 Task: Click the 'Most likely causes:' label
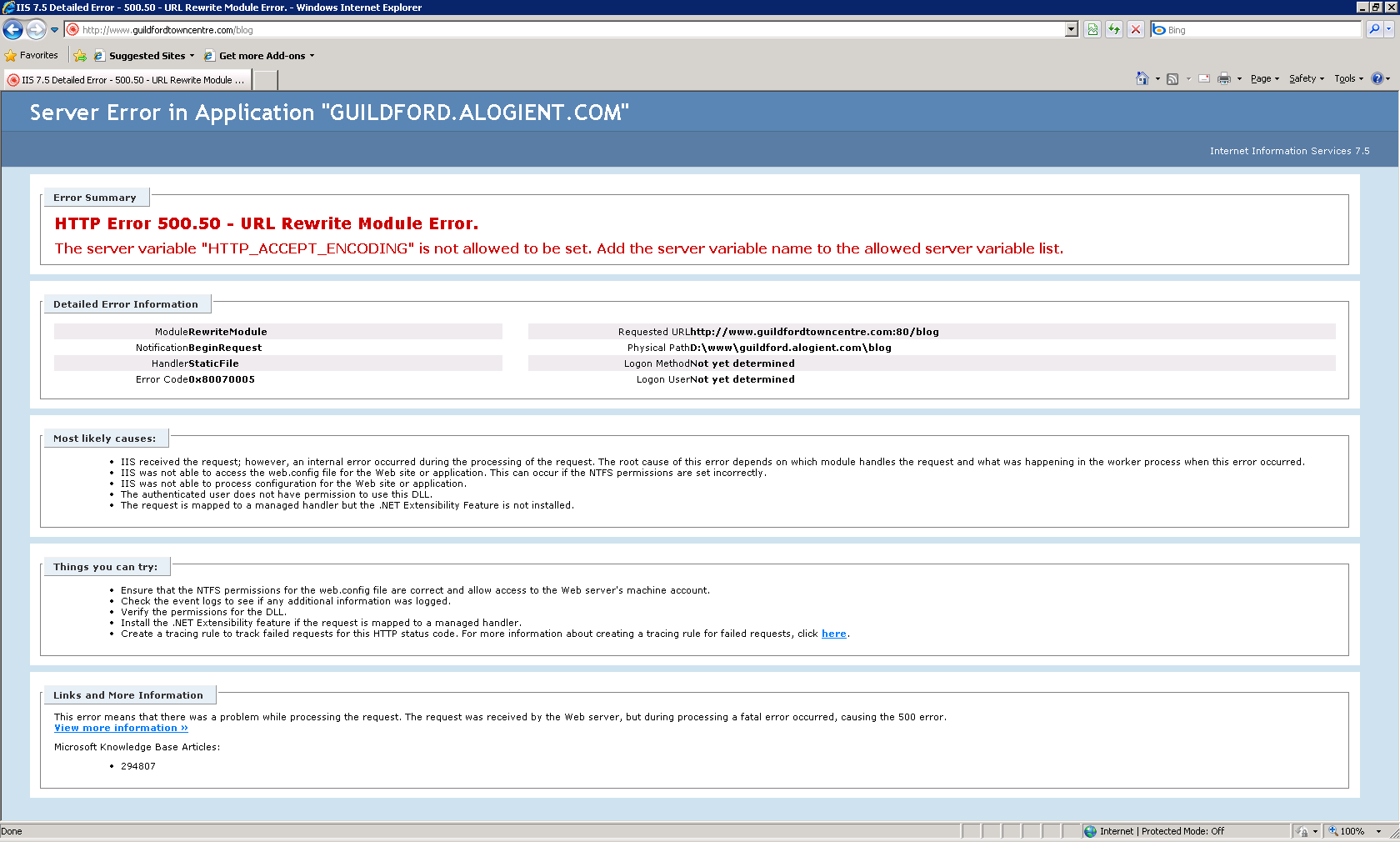click(105, 439)
